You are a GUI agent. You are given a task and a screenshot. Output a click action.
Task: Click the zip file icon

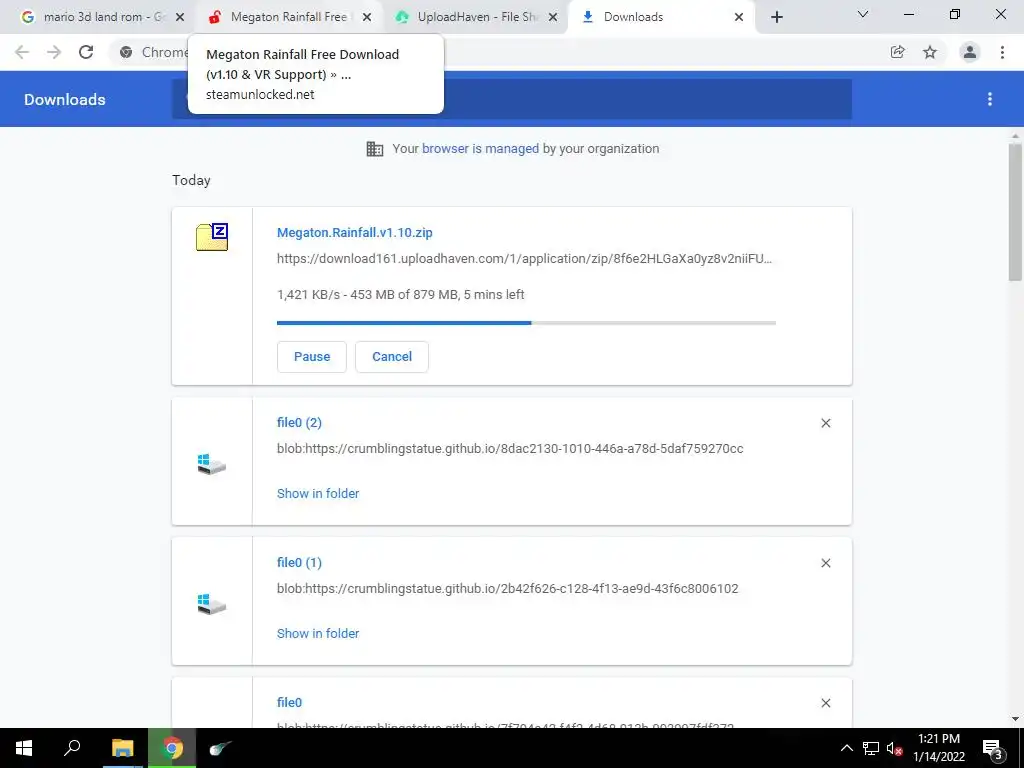click(x=212, y=237)
